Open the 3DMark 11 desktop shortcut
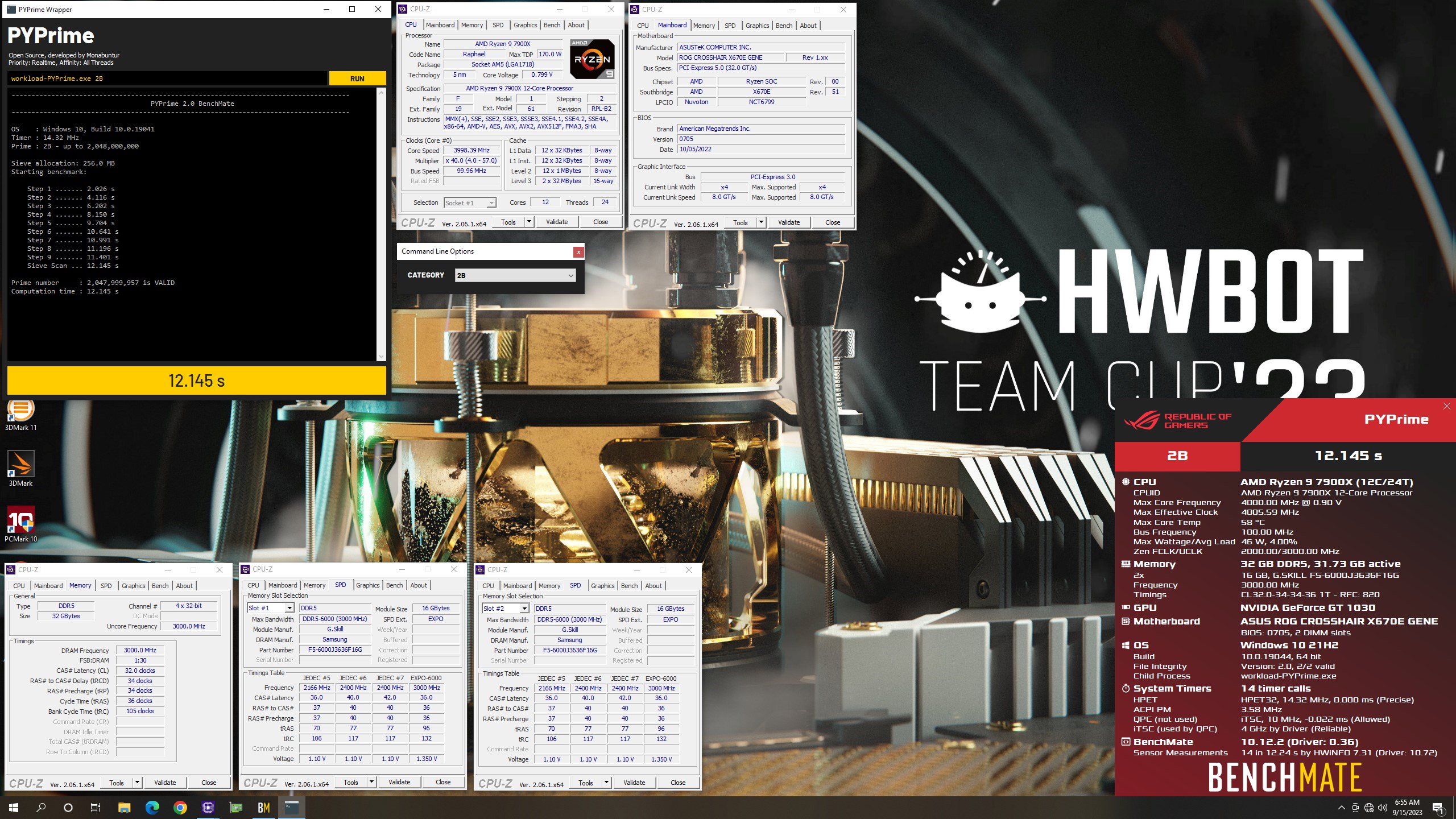 [x=20, y=415]
